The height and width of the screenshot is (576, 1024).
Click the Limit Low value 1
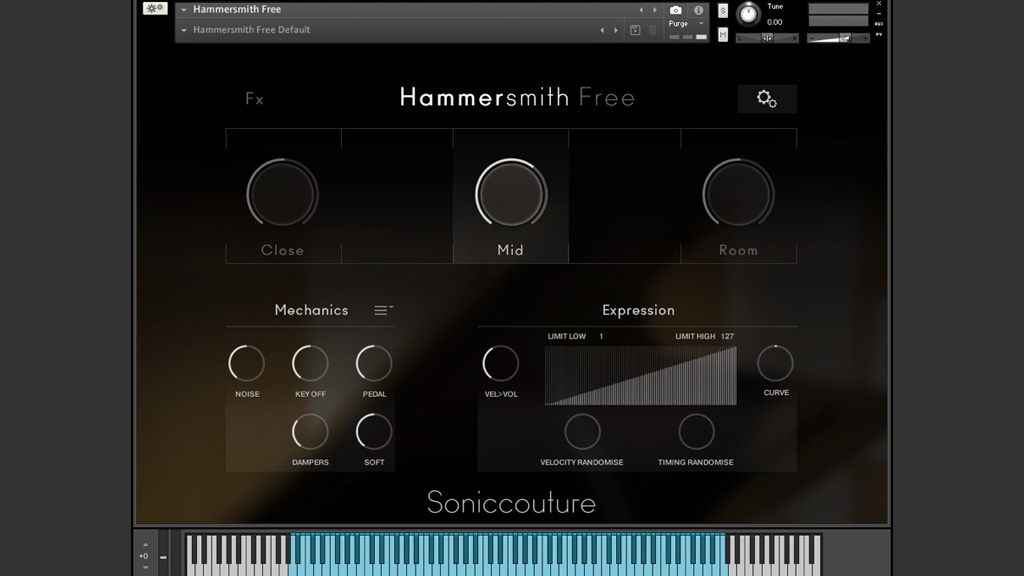(x=601, y=336)
